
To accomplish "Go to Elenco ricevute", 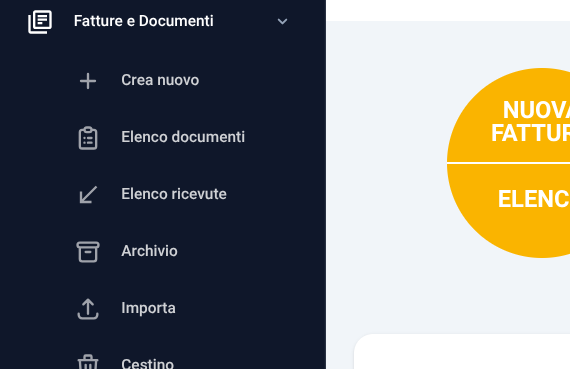I will tap(174, 194).
